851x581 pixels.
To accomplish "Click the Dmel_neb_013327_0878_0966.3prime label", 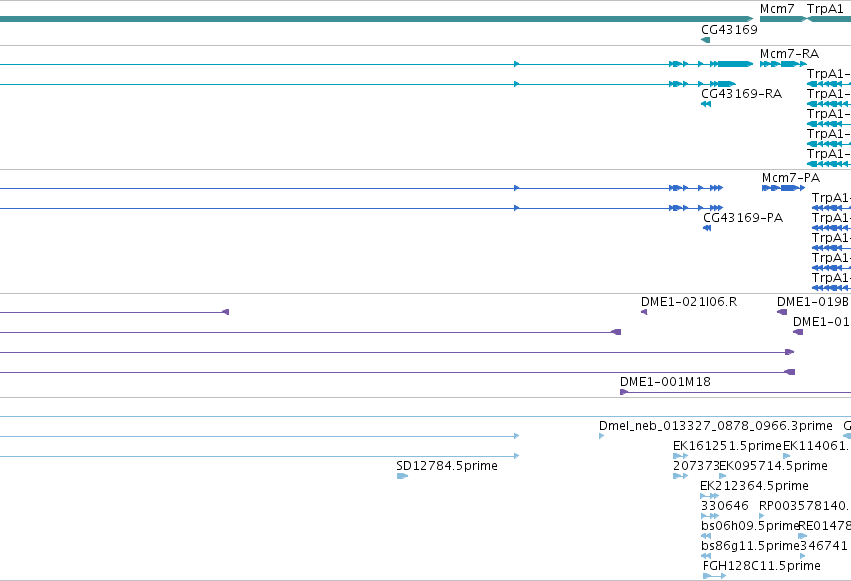I will coord(715,426).
